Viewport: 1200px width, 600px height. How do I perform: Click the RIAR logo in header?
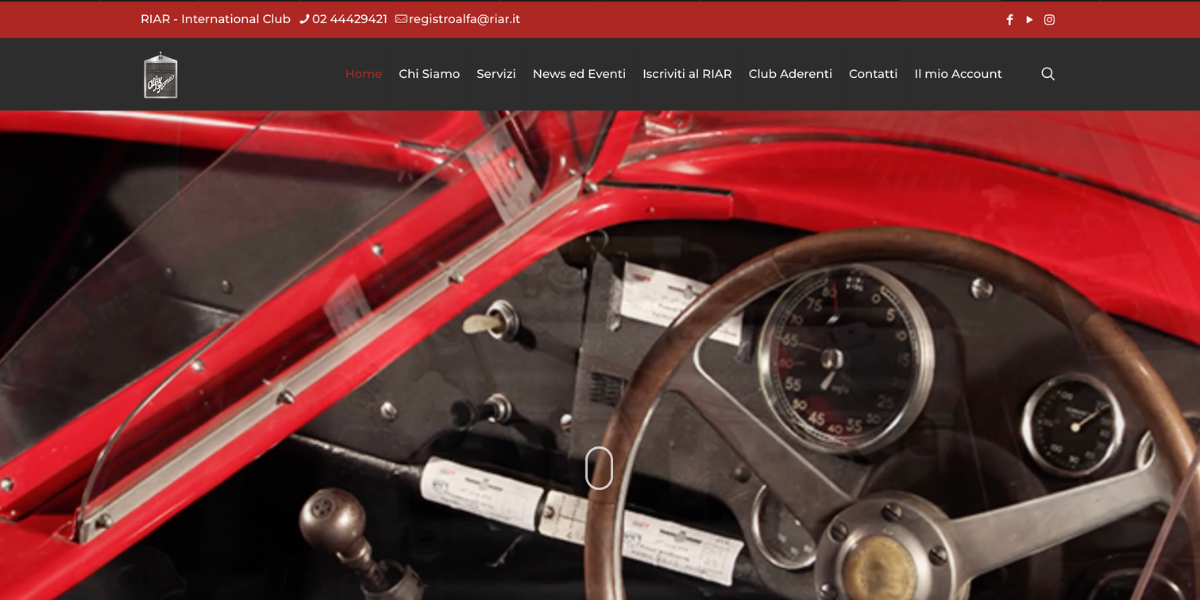(161, 75)
